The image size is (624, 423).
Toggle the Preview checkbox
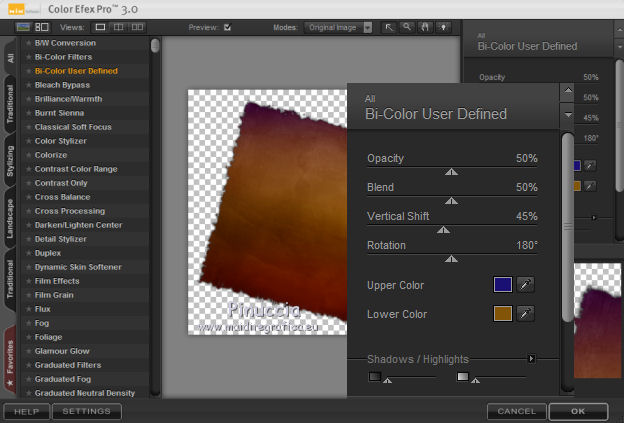227,27
